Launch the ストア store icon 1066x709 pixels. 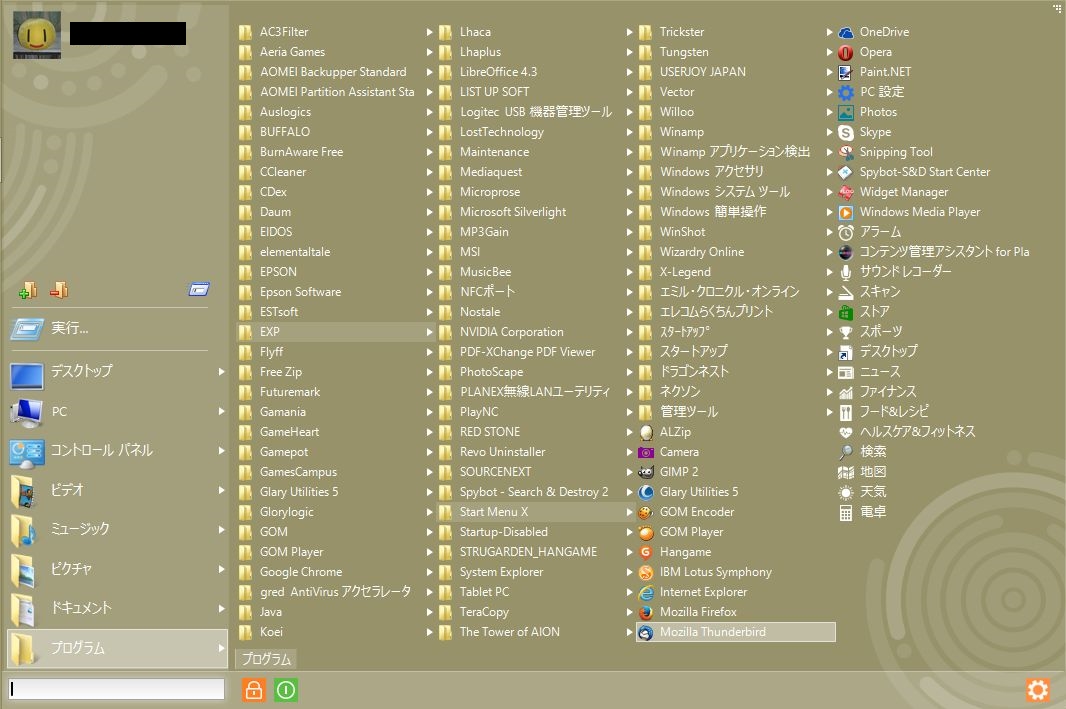click(846, 312)
